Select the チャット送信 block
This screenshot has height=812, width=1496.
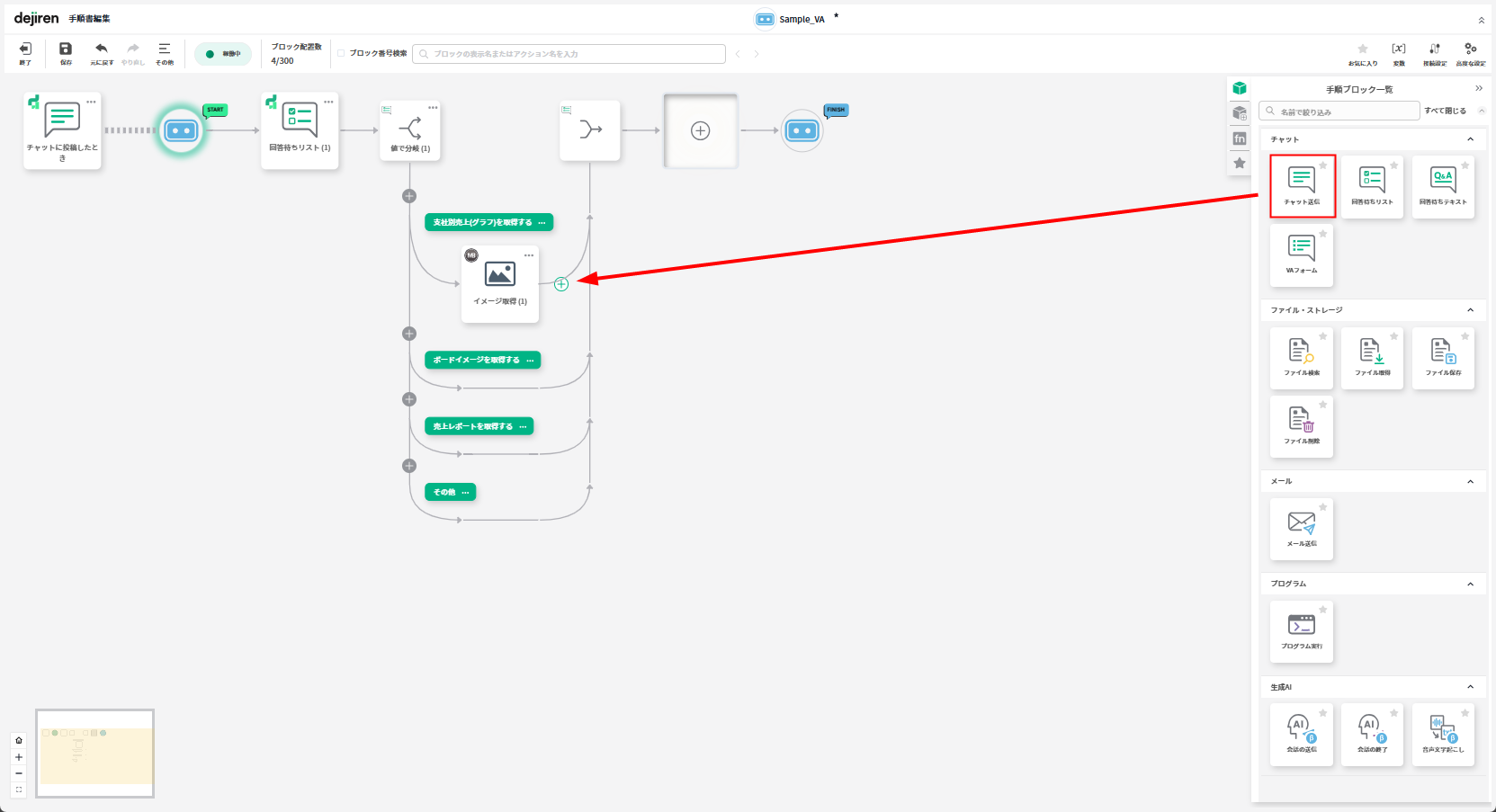coord(1302,185)
